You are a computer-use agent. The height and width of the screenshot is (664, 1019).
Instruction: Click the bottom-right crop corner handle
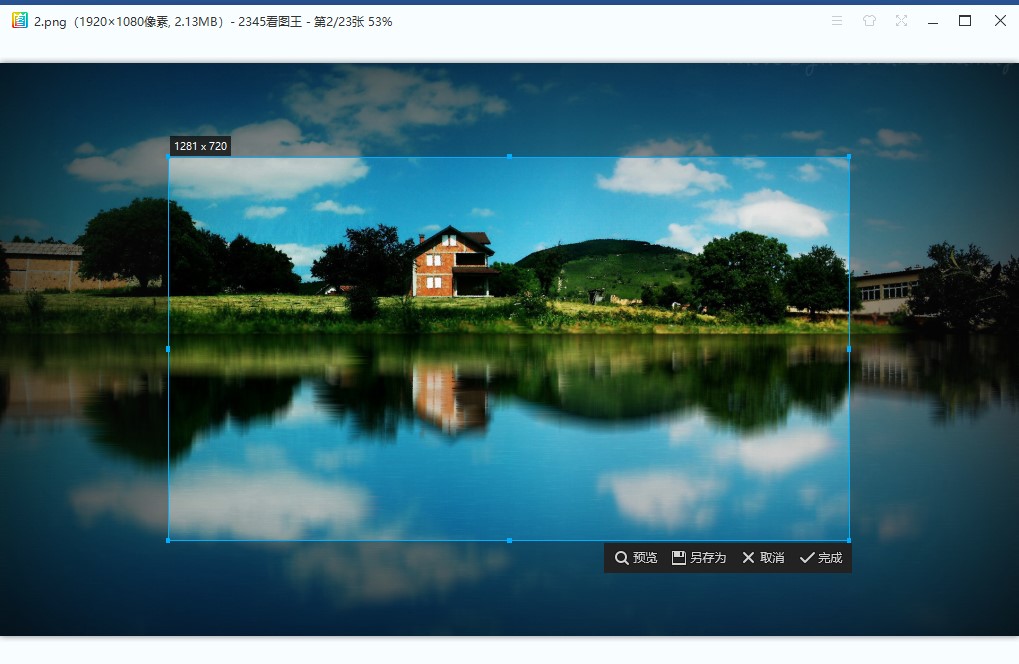[x=849, y=540]
